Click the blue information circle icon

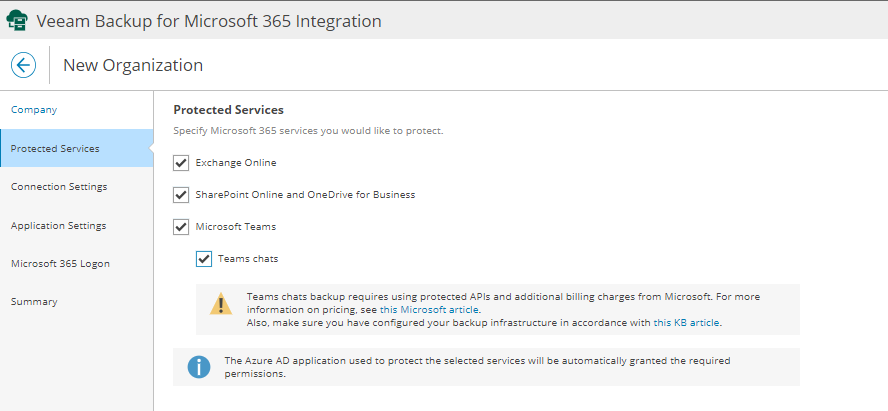click(x=199, y=367)
